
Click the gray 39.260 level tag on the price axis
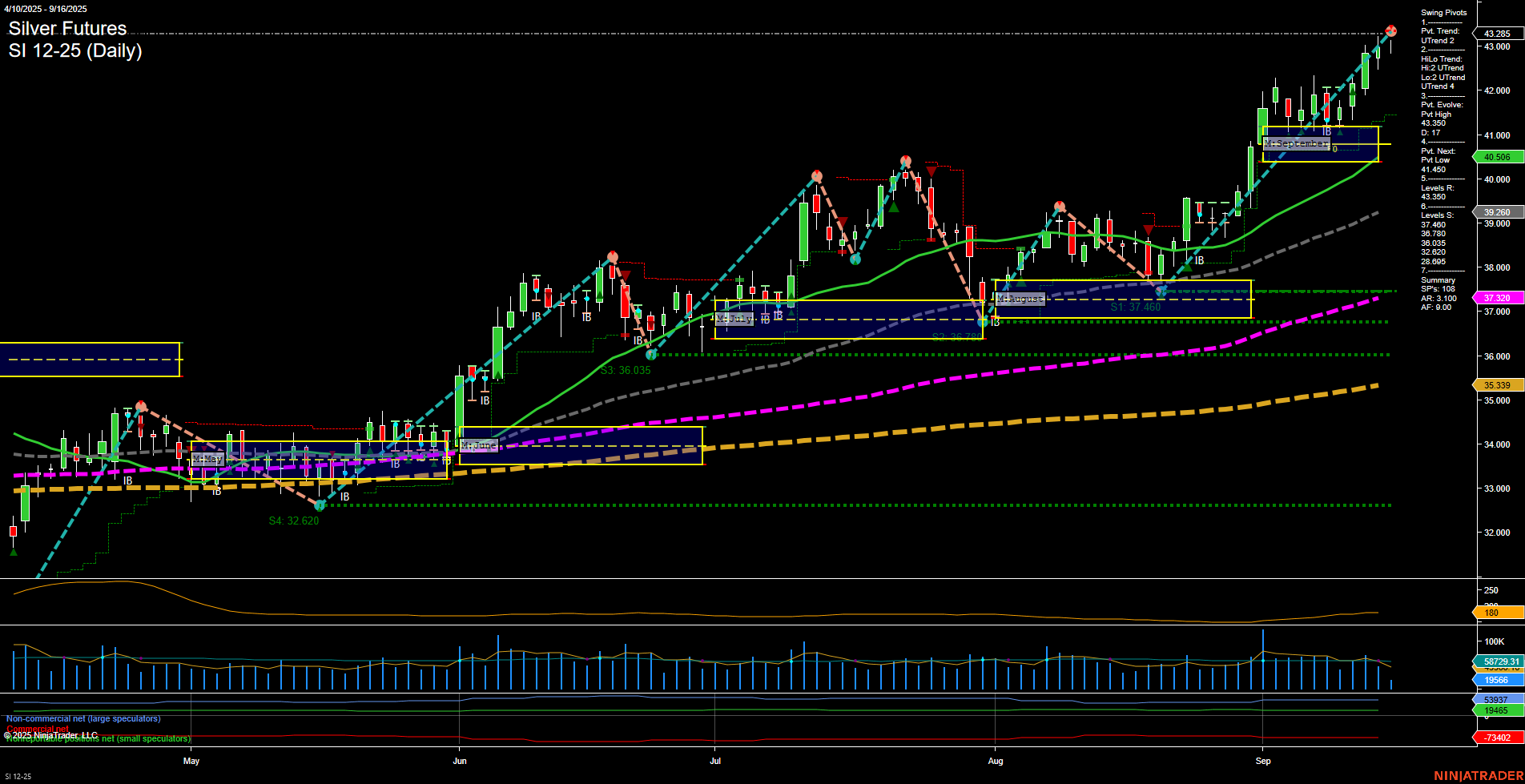tap(1496, 212)
